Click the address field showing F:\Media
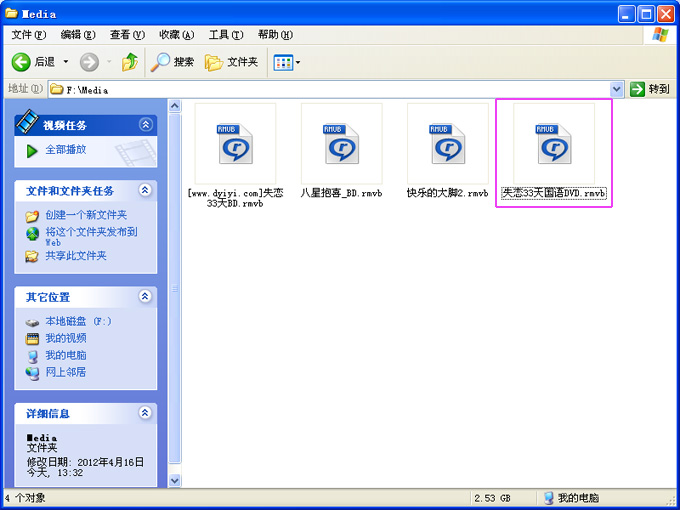This screenshot has height=510, width=680. [x=330, y=90]
